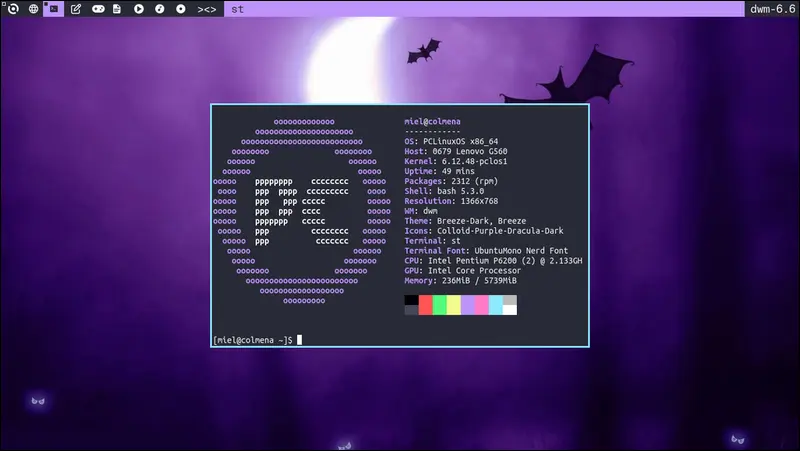Viewport: 800px width, 451px height.
Task: Switch to the document file tag
Action: pyautogui.click(x=117, y=9)
